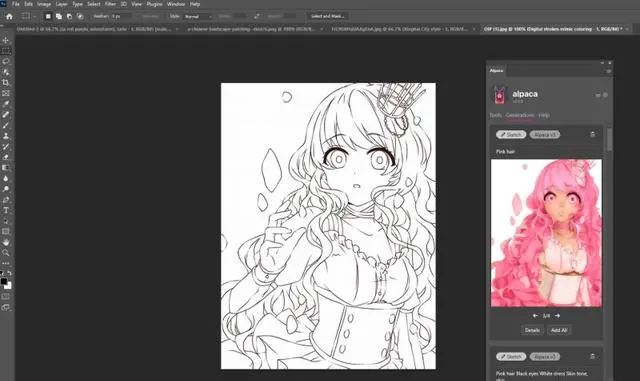Choose Add to selection mode
640x381 pixels.
[59, 16]
